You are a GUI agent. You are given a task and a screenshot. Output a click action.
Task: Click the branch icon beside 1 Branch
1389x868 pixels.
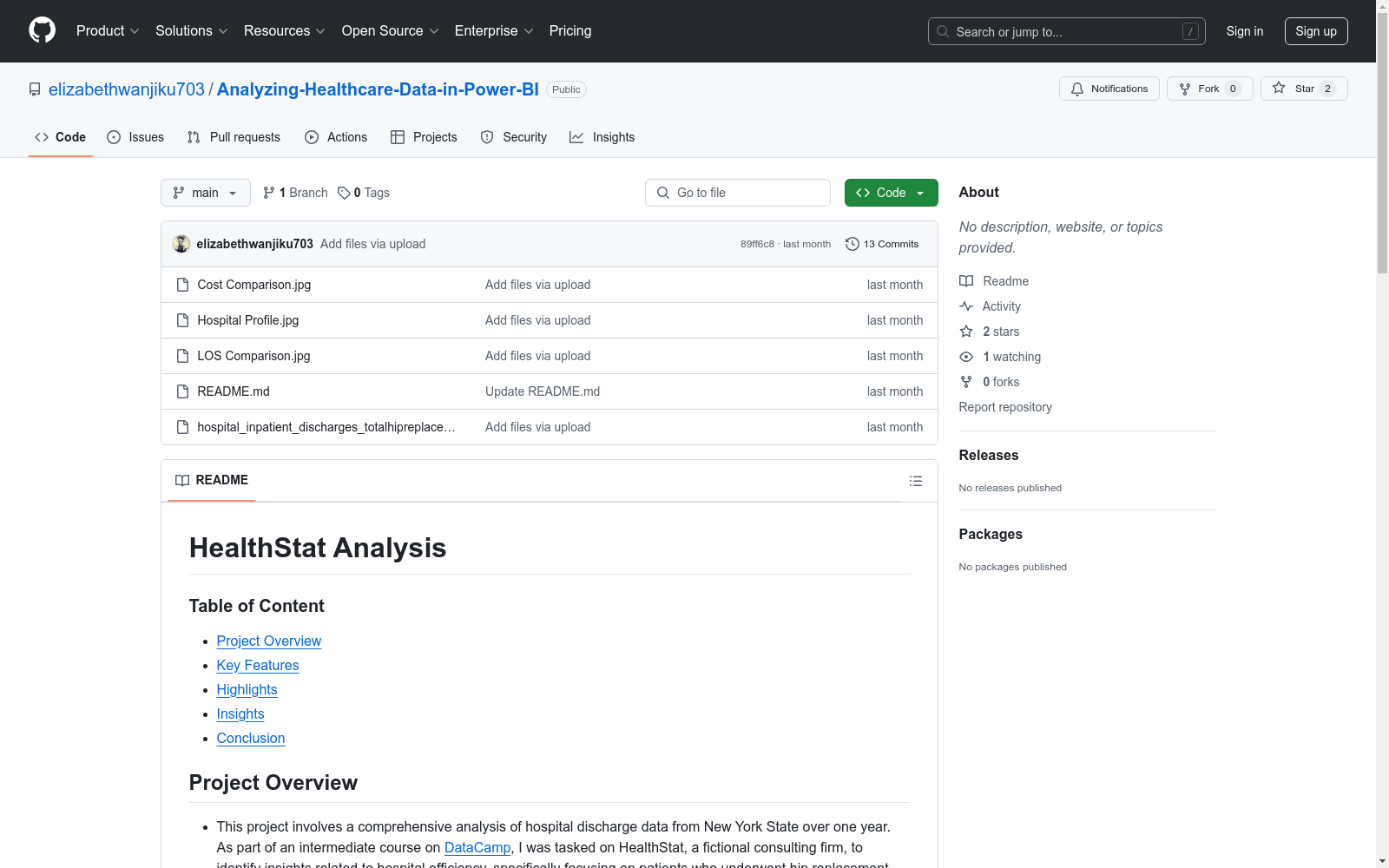tap(269, 193)
